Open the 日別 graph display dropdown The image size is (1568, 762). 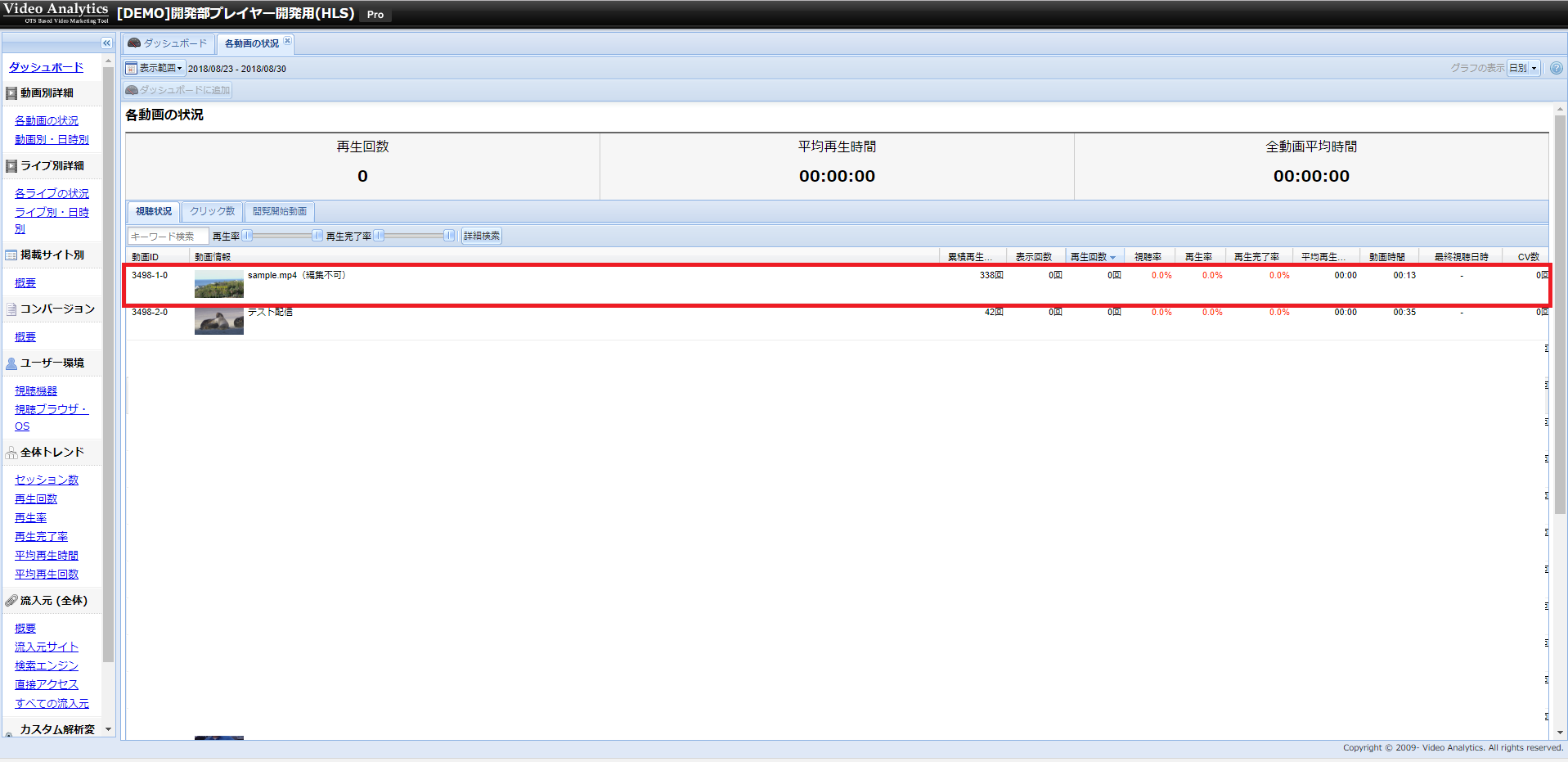pos(1523,68)
